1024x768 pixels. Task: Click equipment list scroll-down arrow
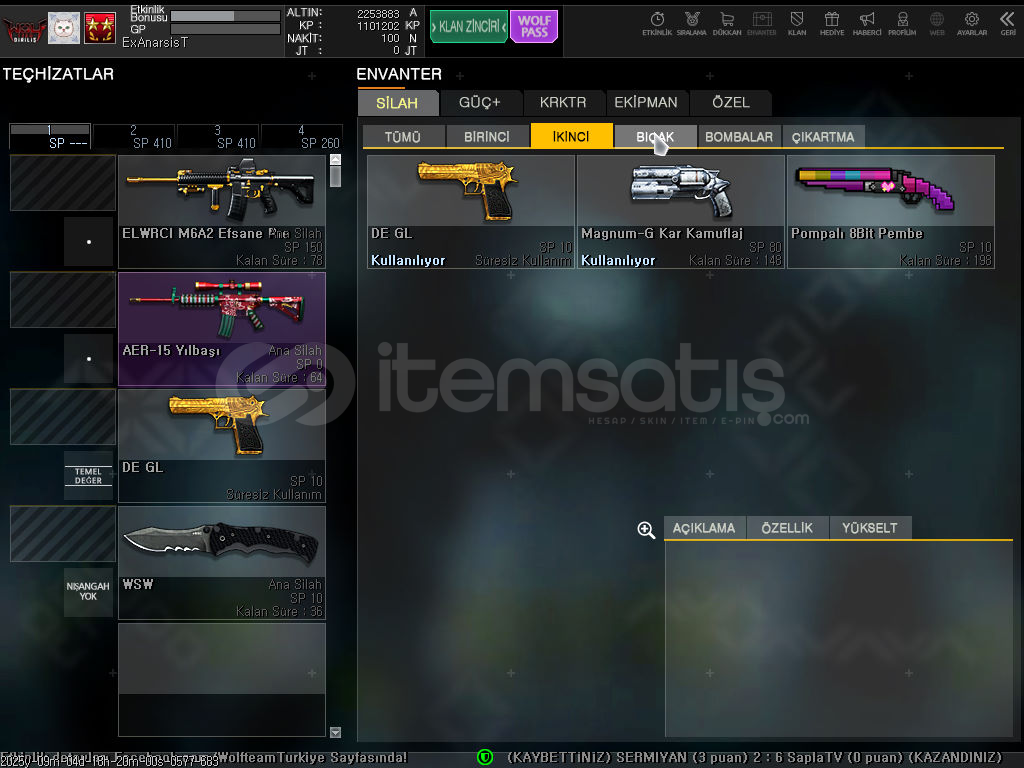(x=336, y=732)
